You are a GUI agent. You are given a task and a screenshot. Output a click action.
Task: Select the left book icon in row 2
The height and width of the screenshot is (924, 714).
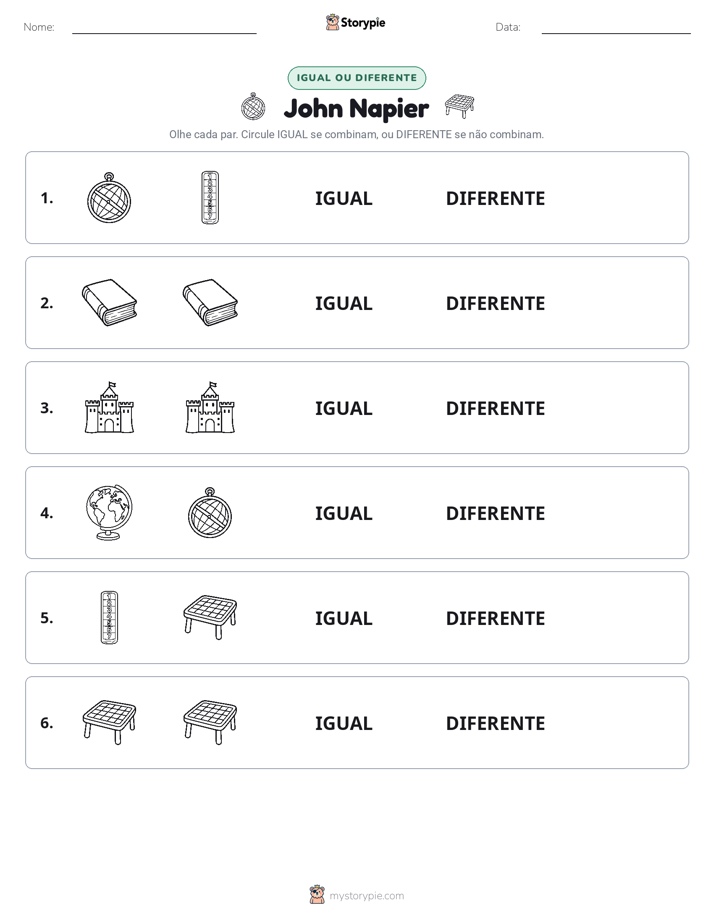click(109, 302)
